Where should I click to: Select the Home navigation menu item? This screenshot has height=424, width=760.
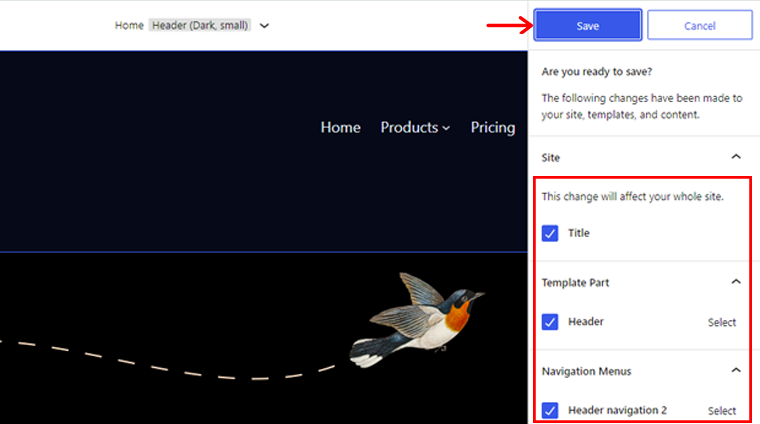340,127
